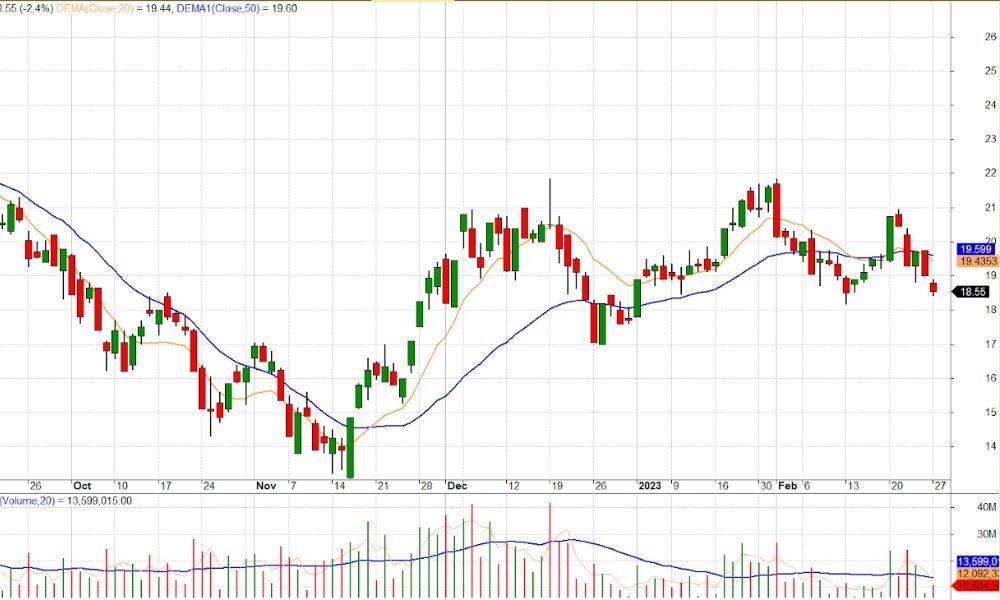Viewport: 1000px width, 600px height.
Task: Click the orange 12,092 volume tag
Action: (978, 574)
